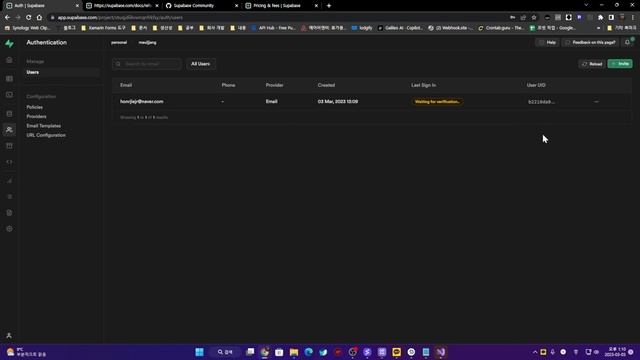Image resolution: width=640 pixels, height=360 pixels.
Task: Open File Explorer from the taskbar
Action: click(x=294, y=352)
